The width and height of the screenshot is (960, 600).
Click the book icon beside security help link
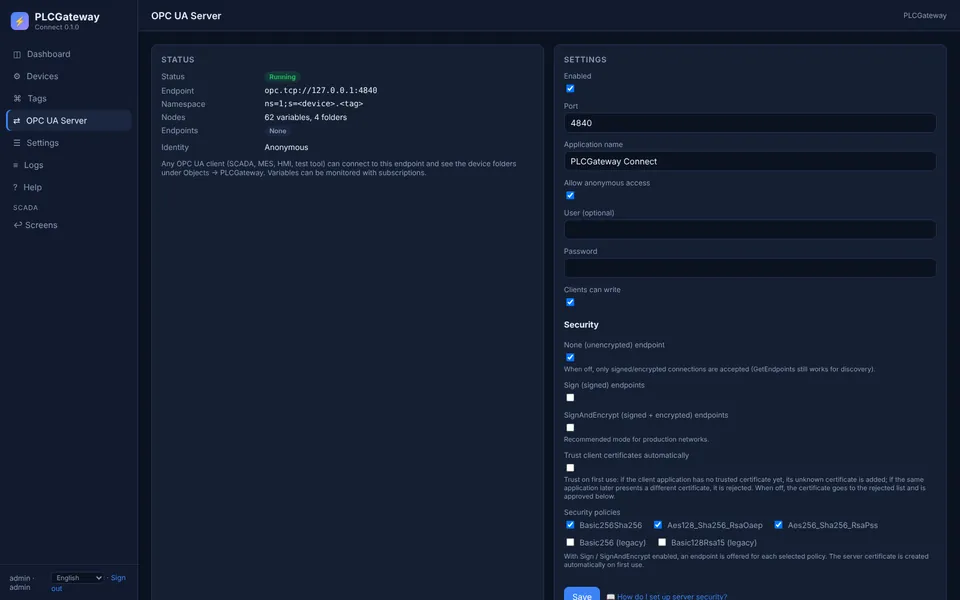(610, 597)
